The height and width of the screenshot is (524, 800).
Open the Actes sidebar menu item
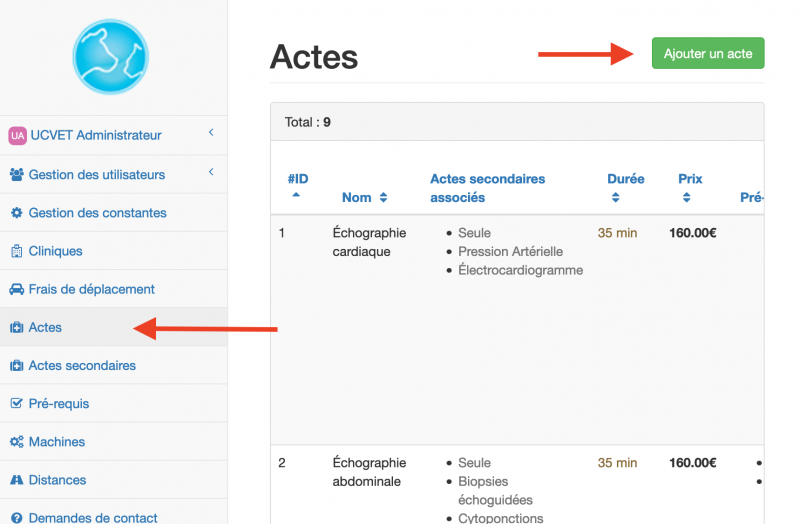coord(46,327)
